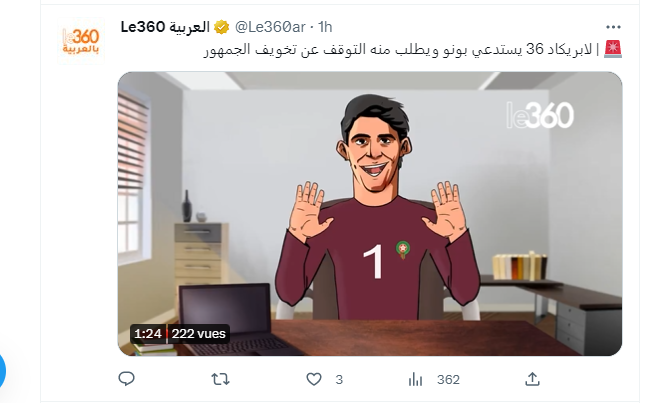
Task: Click the gold verified badge
Action: pos(221,27)
